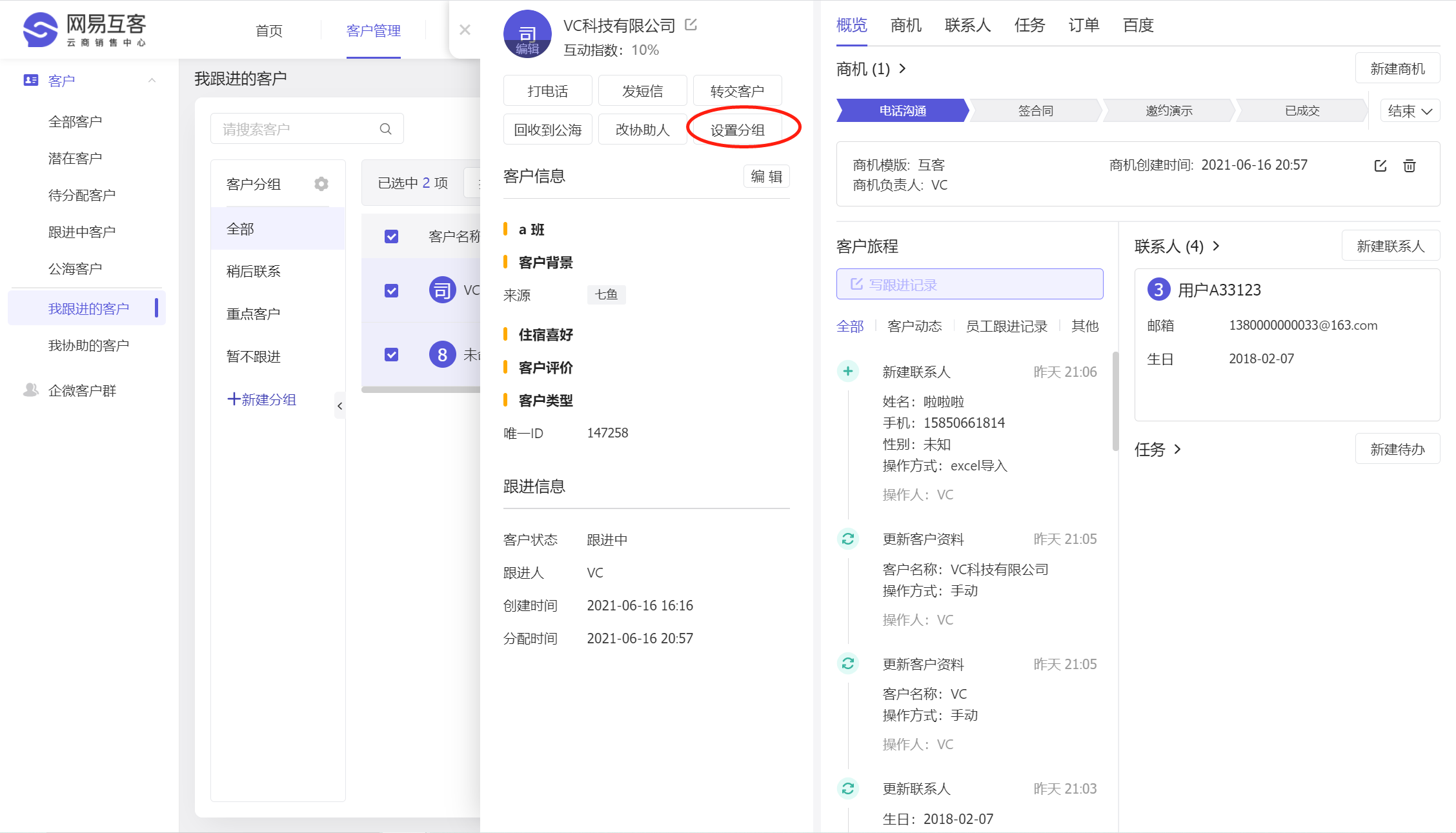Collapse the group panel with left arrow

pyautogui.click(x=339, y=406)
